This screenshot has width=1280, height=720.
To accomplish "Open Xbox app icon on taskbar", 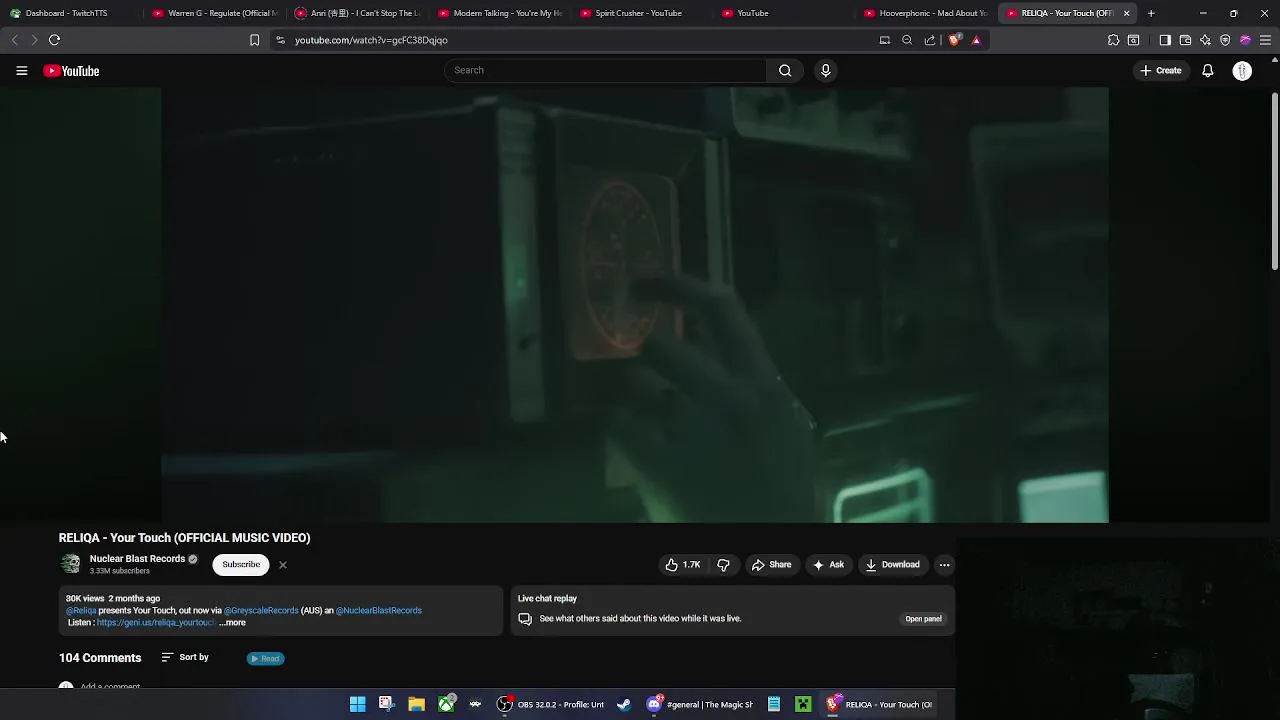I will pos(446,704).
